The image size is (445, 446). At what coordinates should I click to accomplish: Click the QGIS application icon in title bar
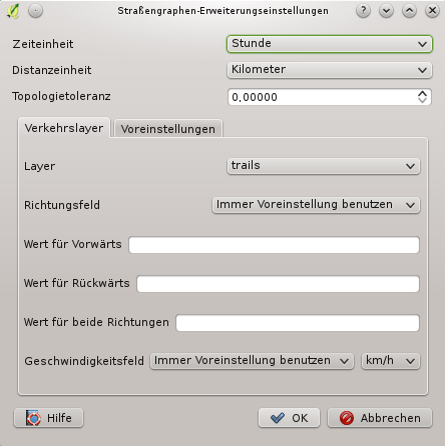13,11
